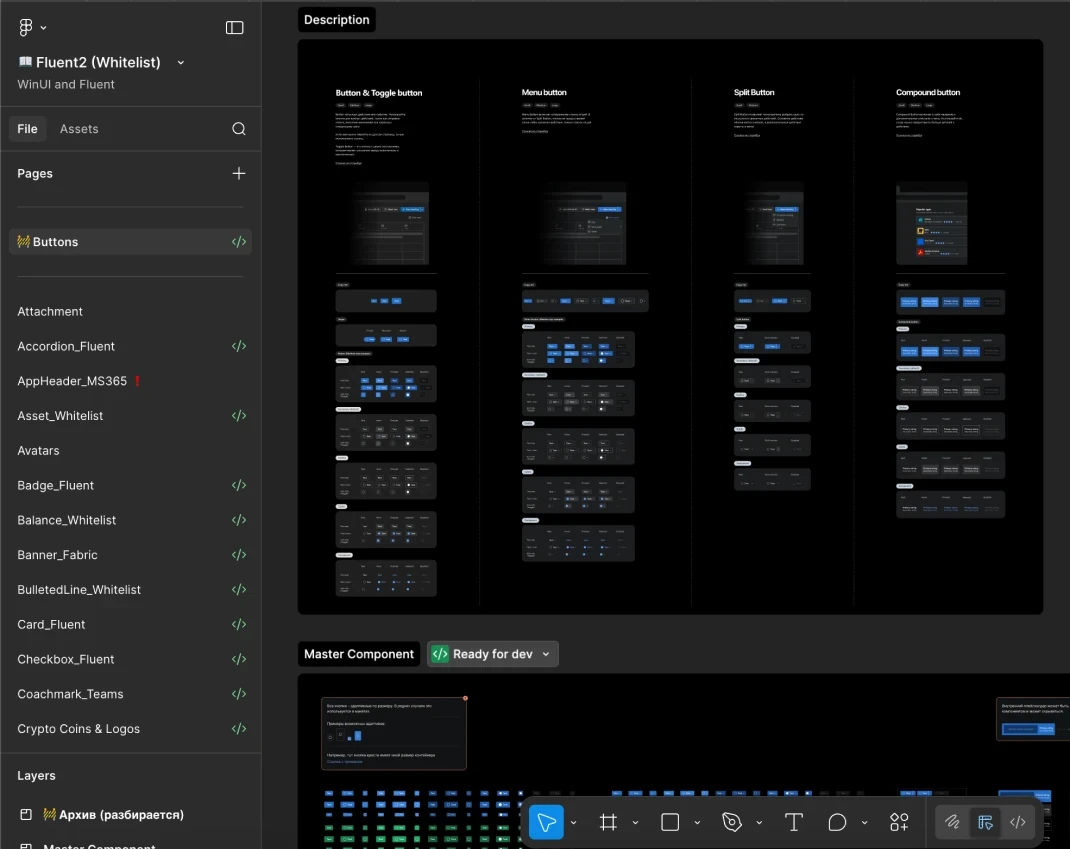The height and width of the screenshot is (849, 1070).
Task: Select the Text tool
Action: (794, 822)
